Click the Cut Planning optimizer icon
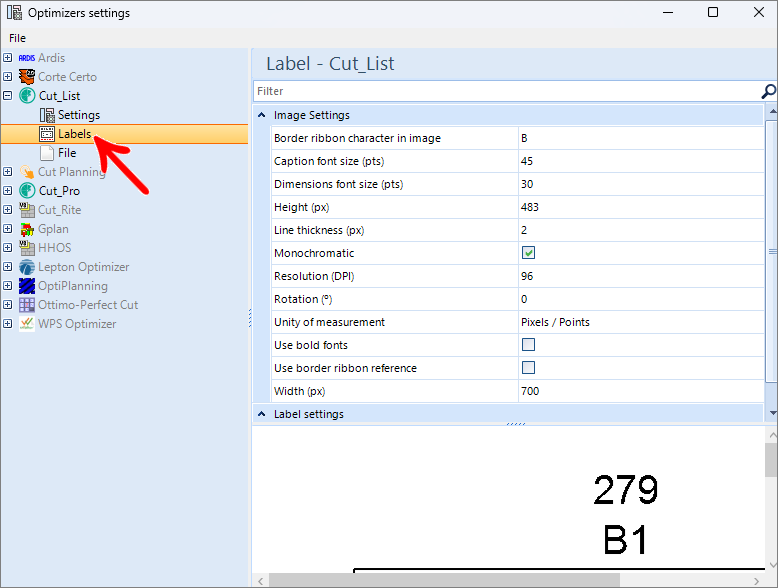Screen dimensions: 778x588 point(27,172)
